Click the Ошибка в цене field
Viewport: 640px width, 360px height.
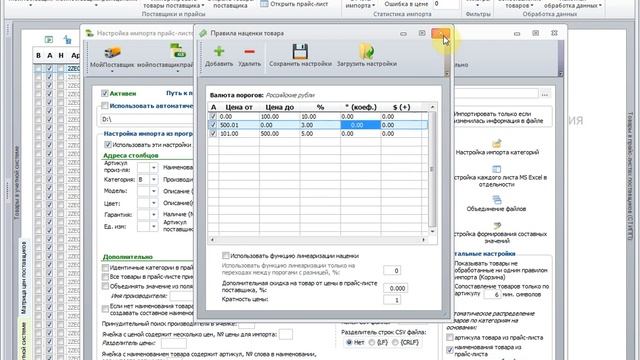click(x=446, y=4)
